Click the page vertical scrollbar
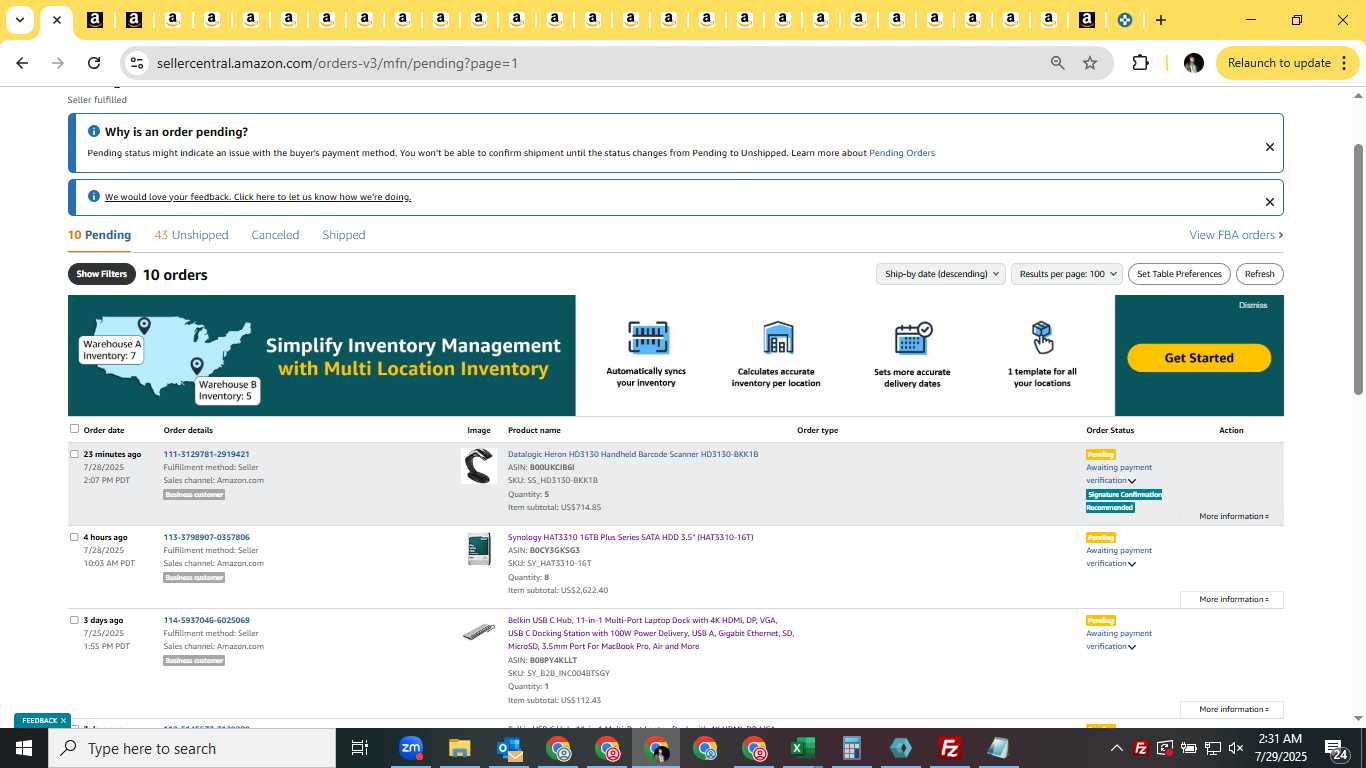 1358,270
